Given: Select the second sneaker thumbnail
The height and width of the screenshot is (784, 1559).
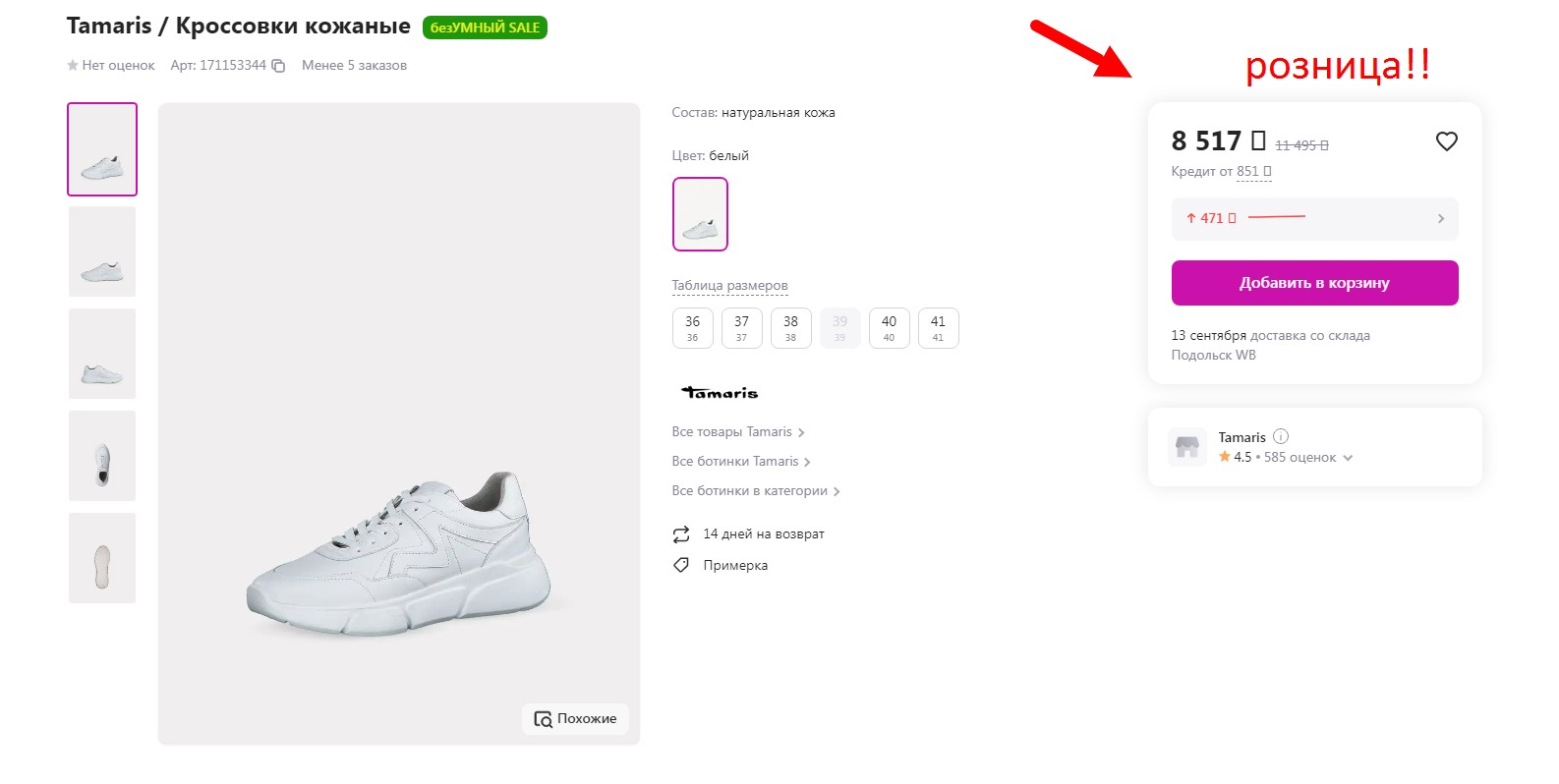Looking at the screenshot, I should [x=102, y=252].
